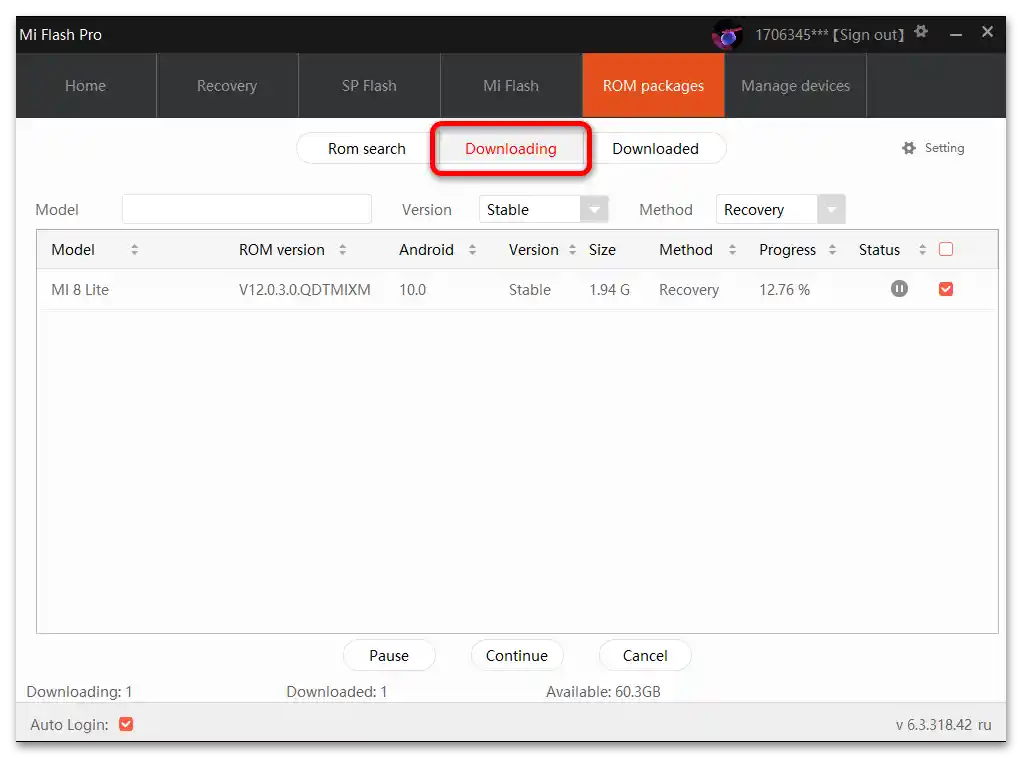Click the user avatar picture

(727, 35)
